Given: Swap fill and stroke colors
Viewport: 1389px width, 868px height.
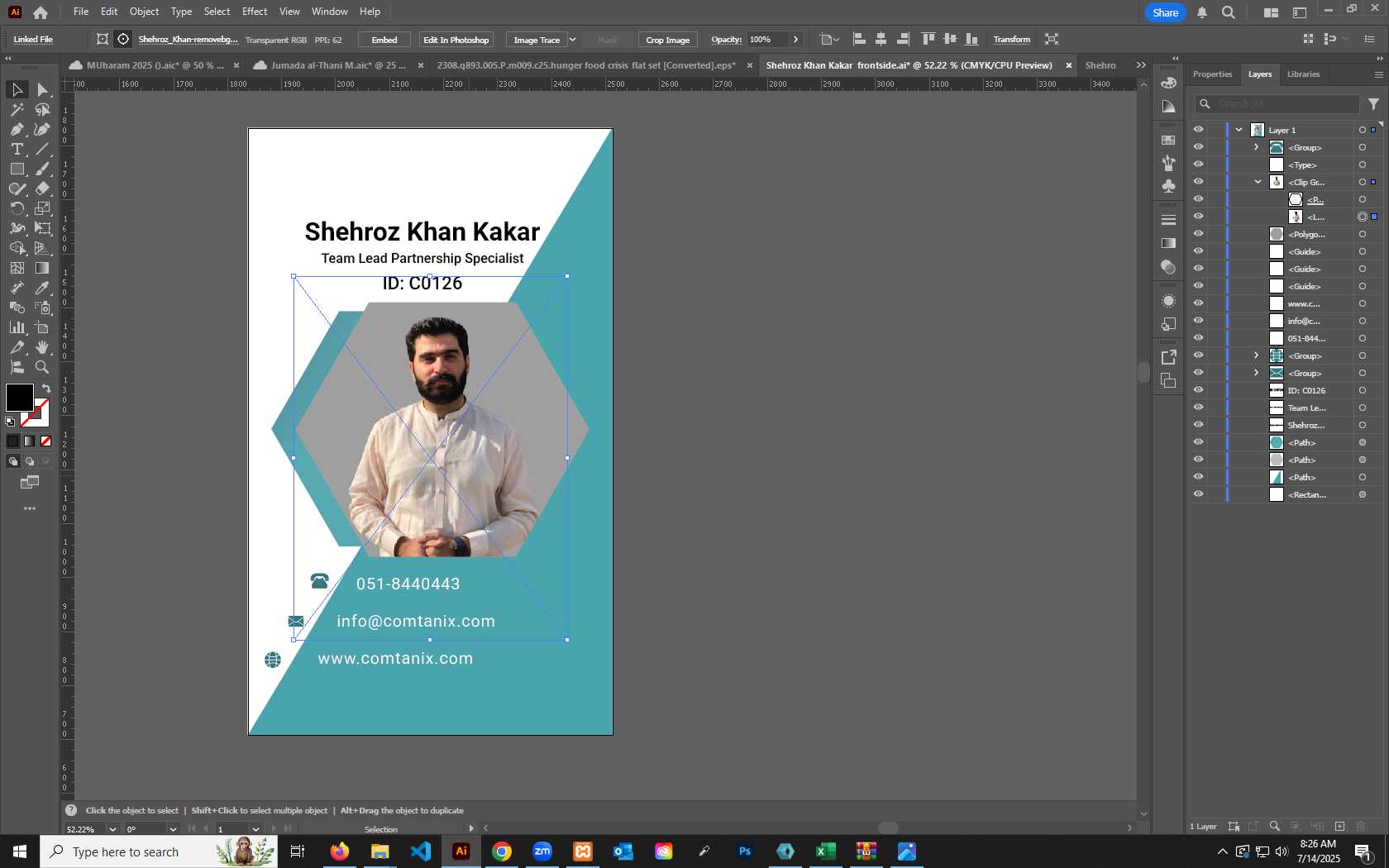Looking at the screenshot, I should point(47,388).
